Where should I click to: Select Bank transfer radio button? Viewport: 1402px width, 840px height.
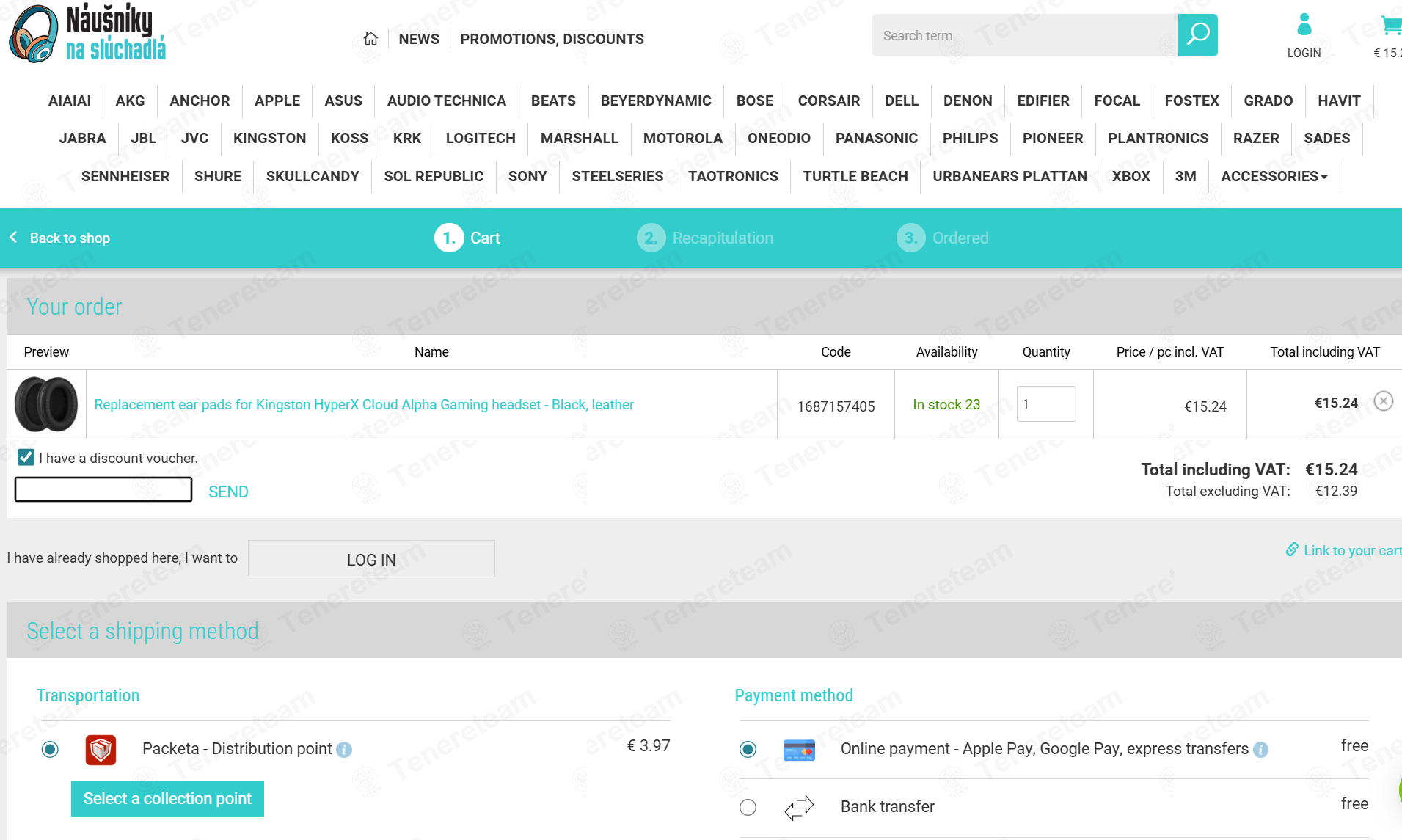coord(748,807)
